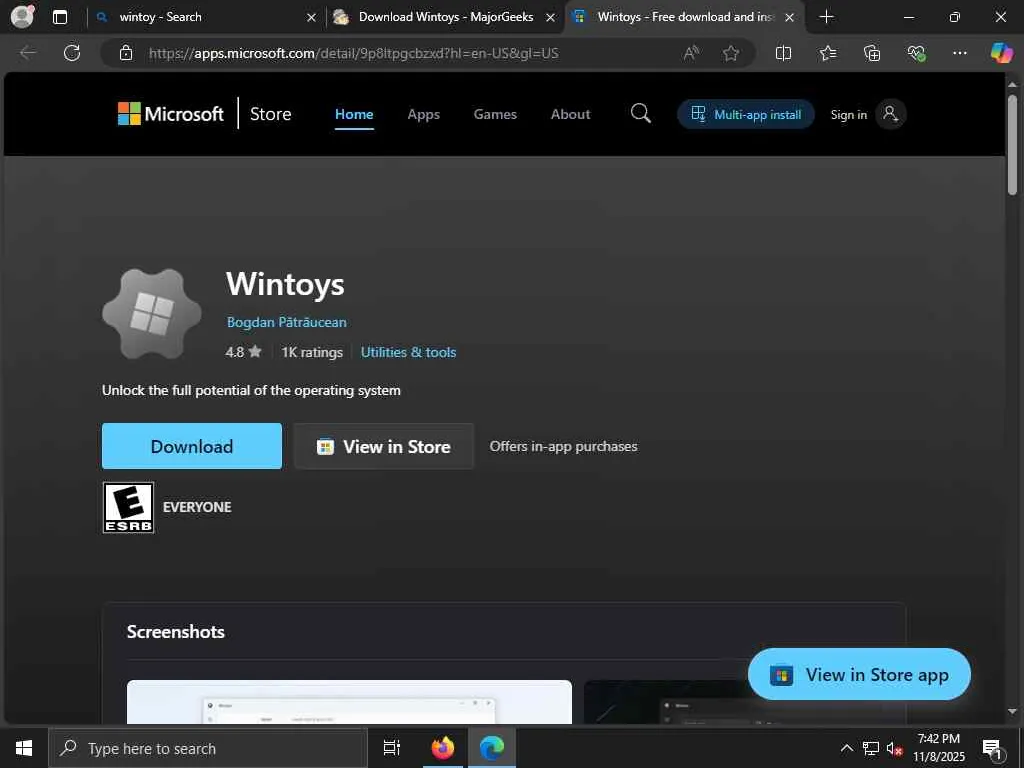Open the Favorites list

(x=828, y=53)
